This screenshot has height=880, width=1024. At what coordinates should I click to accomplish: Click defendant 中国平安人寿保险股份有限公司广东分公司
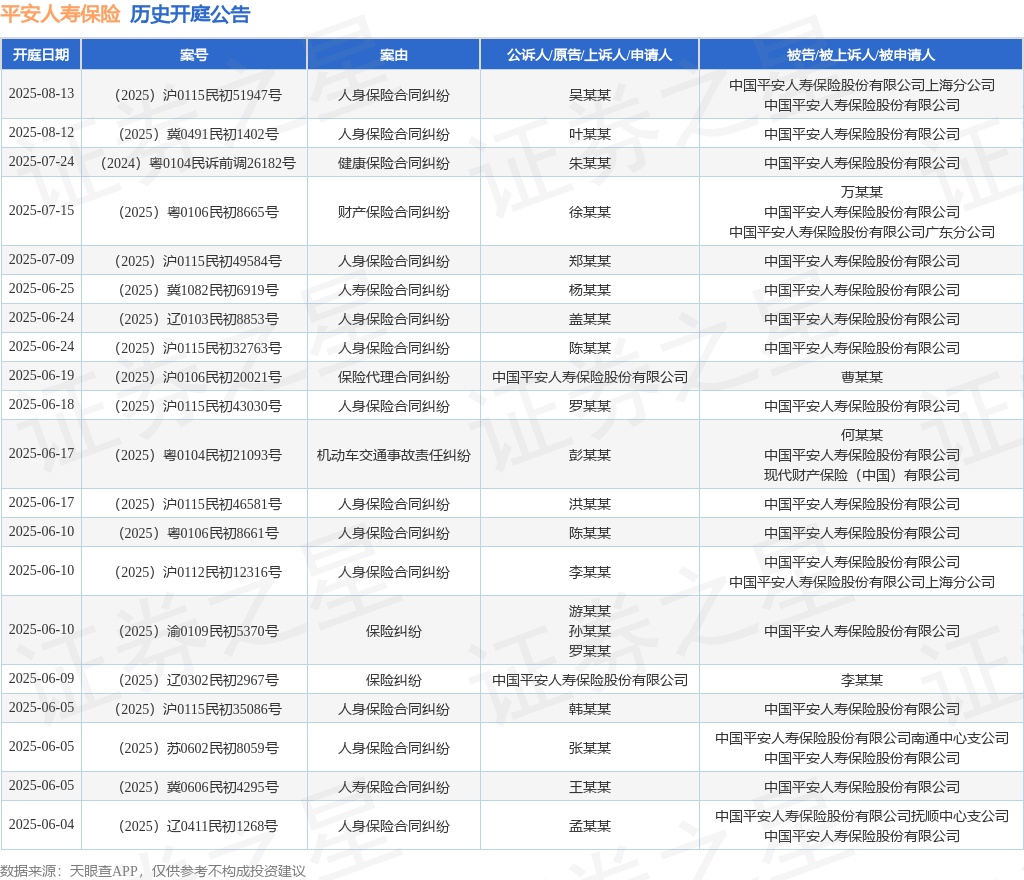click(x=862, y=232)
